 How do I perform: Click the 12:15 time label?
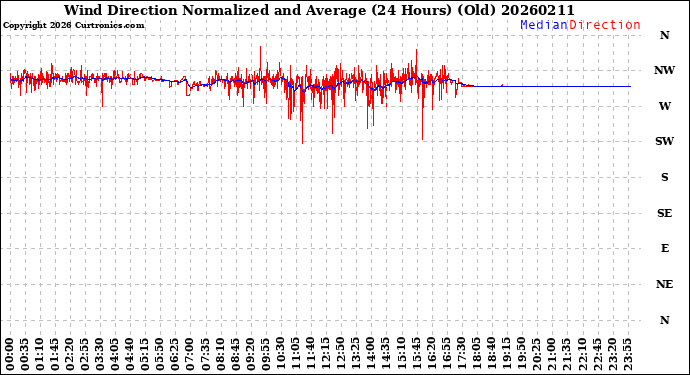point(325,355)
